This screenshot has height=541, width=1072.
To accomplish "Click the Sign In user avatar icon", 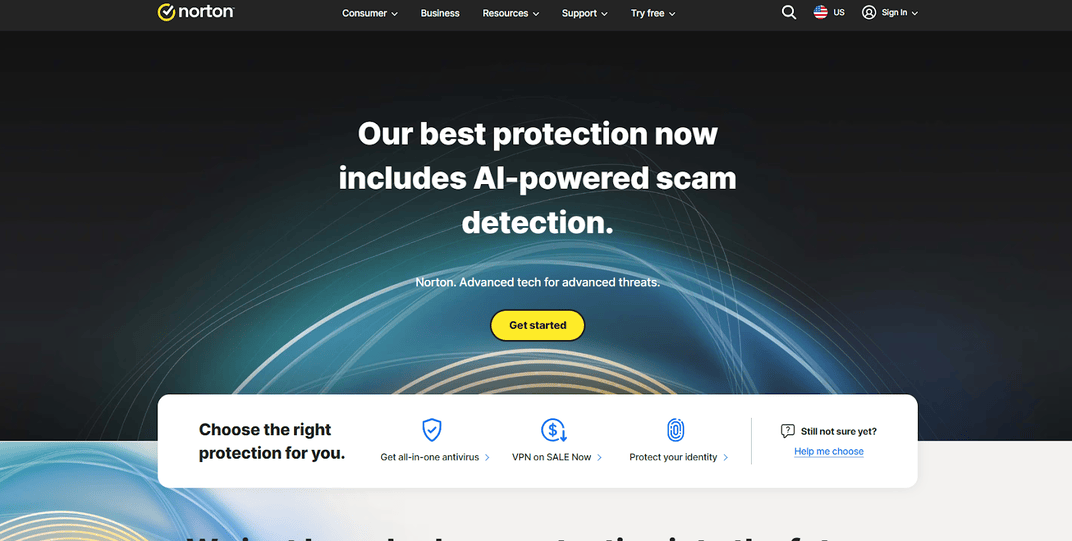I will point(869,12).
